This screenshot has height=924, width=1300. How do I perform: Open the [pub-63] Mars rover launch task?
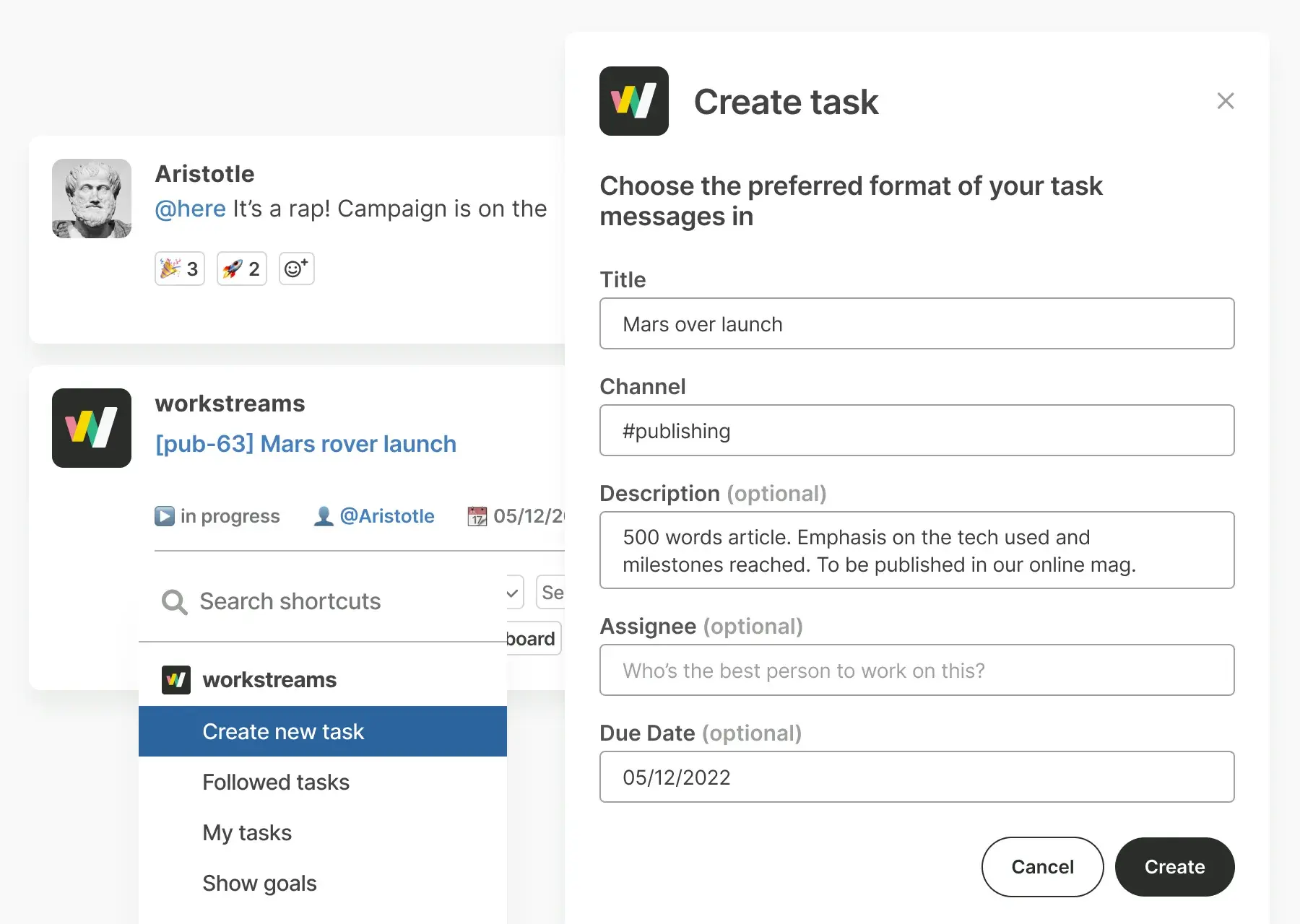coord(306,444)
